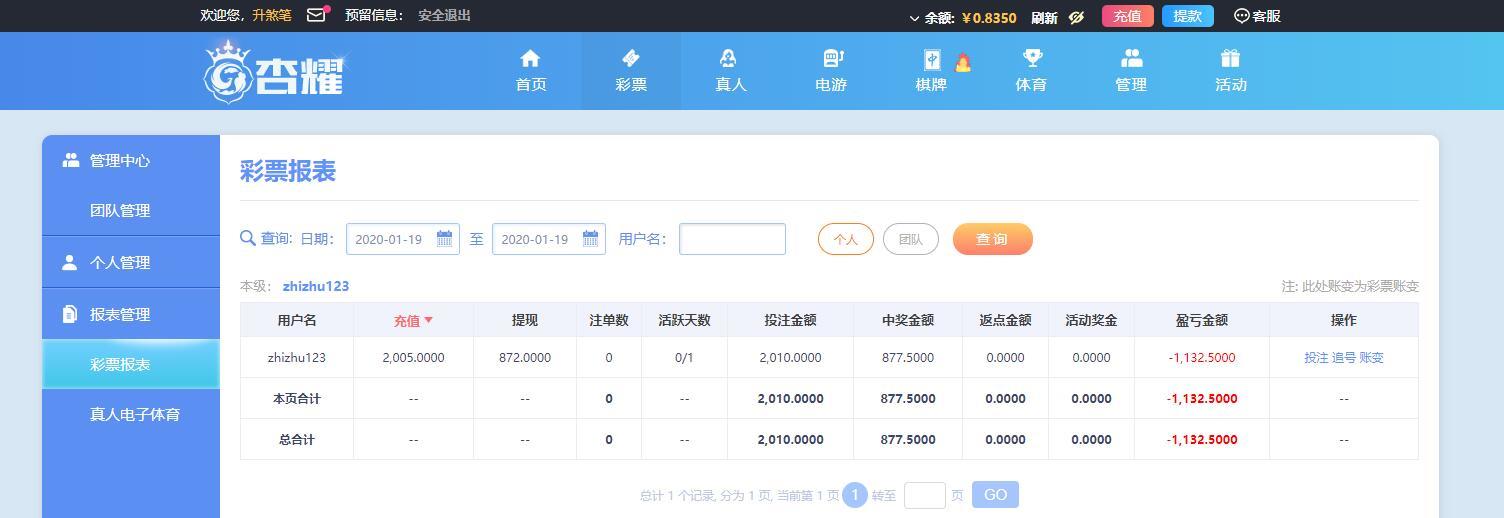Click the end date field
1504x518 pixels.
(x=549, y=239)
